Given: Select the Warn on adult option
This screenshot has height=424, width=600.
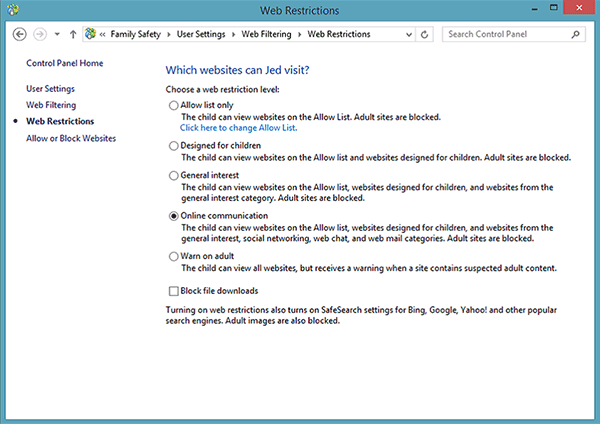Looking at the screenshot, I should 173,256.
